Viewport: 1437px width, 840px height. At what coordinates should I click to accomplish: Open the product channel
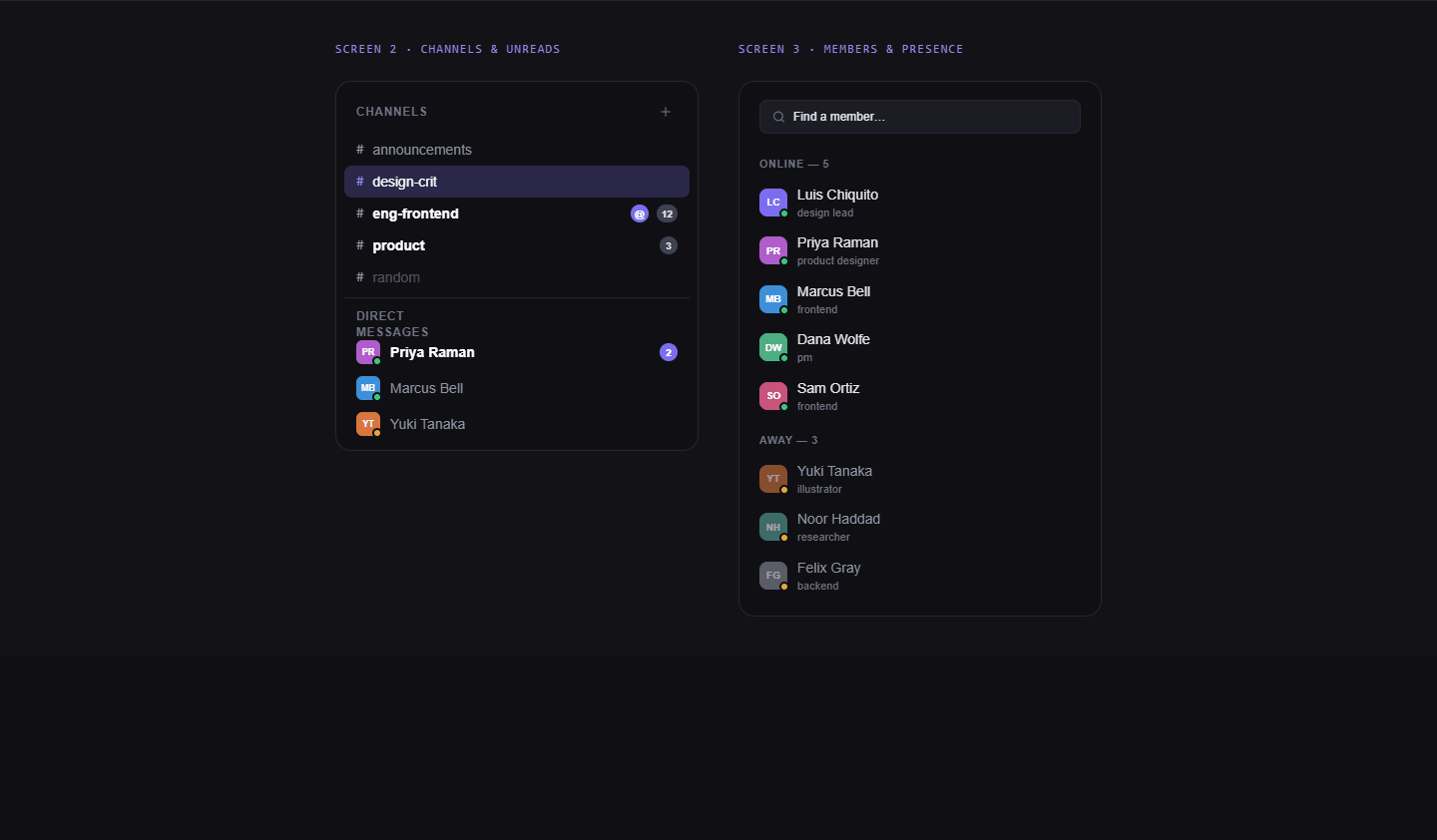point(517,245)
